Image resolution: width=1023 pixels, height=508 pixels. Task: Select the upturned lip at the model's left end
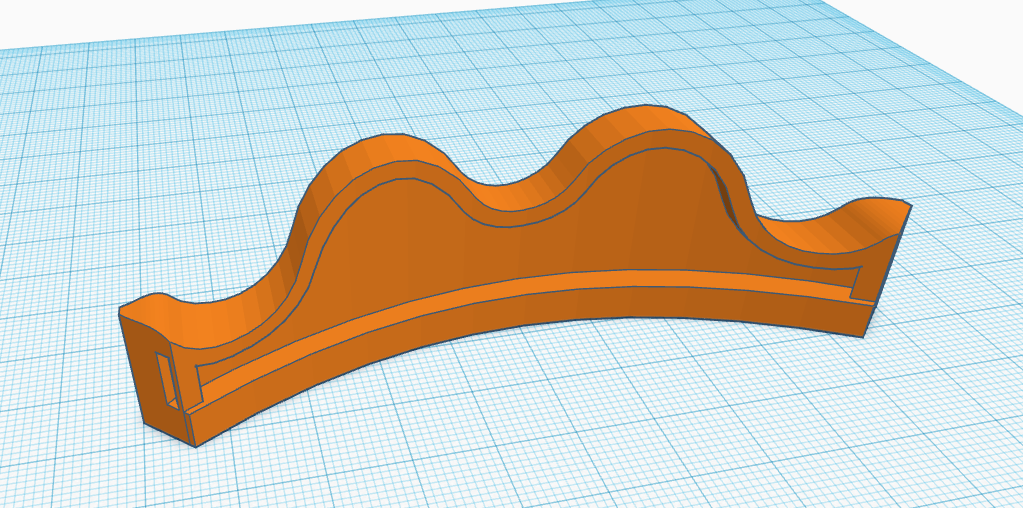[147, 305]
